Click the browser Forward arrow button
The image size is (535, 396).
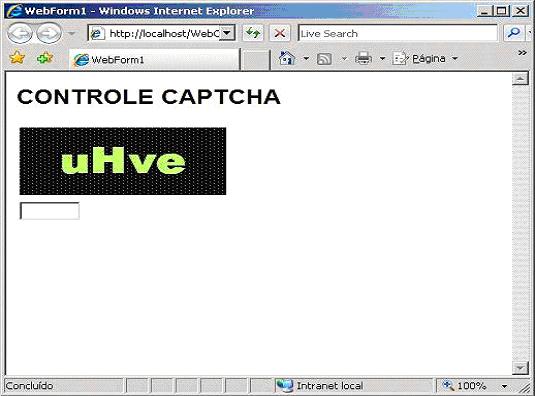(x=49, y=33)
